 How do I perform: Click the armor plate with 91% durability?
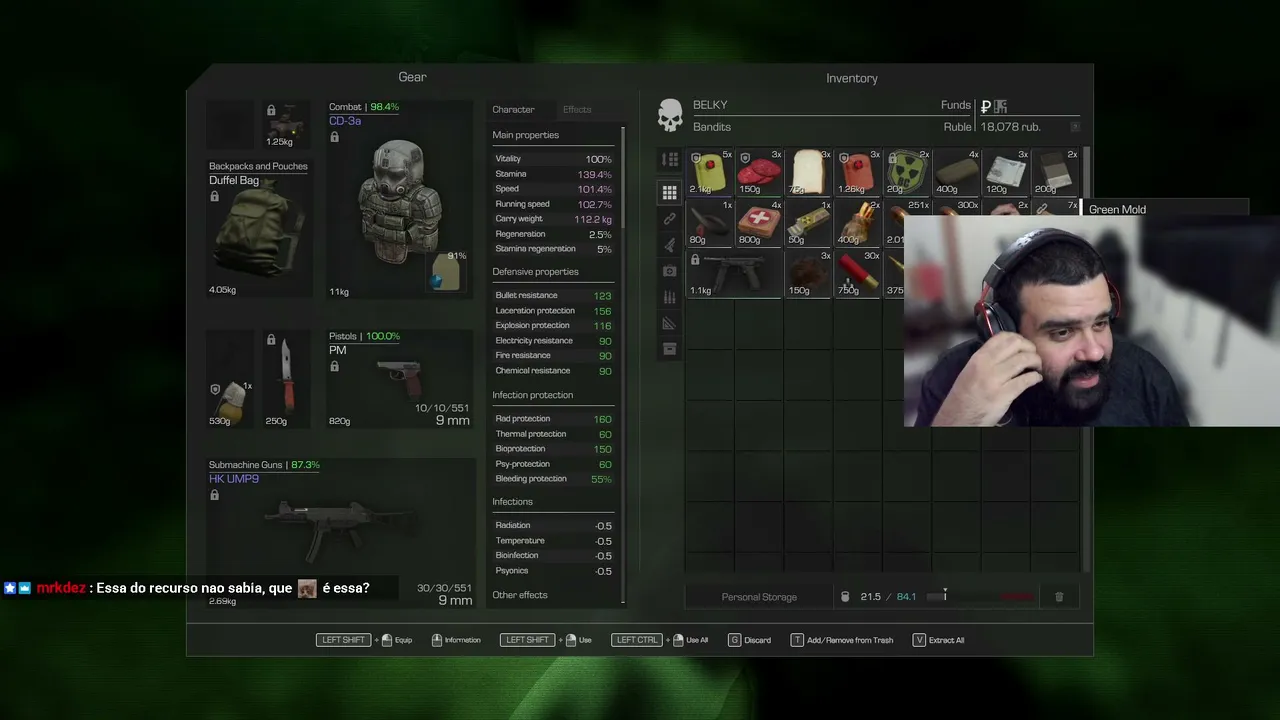(447, 271)
